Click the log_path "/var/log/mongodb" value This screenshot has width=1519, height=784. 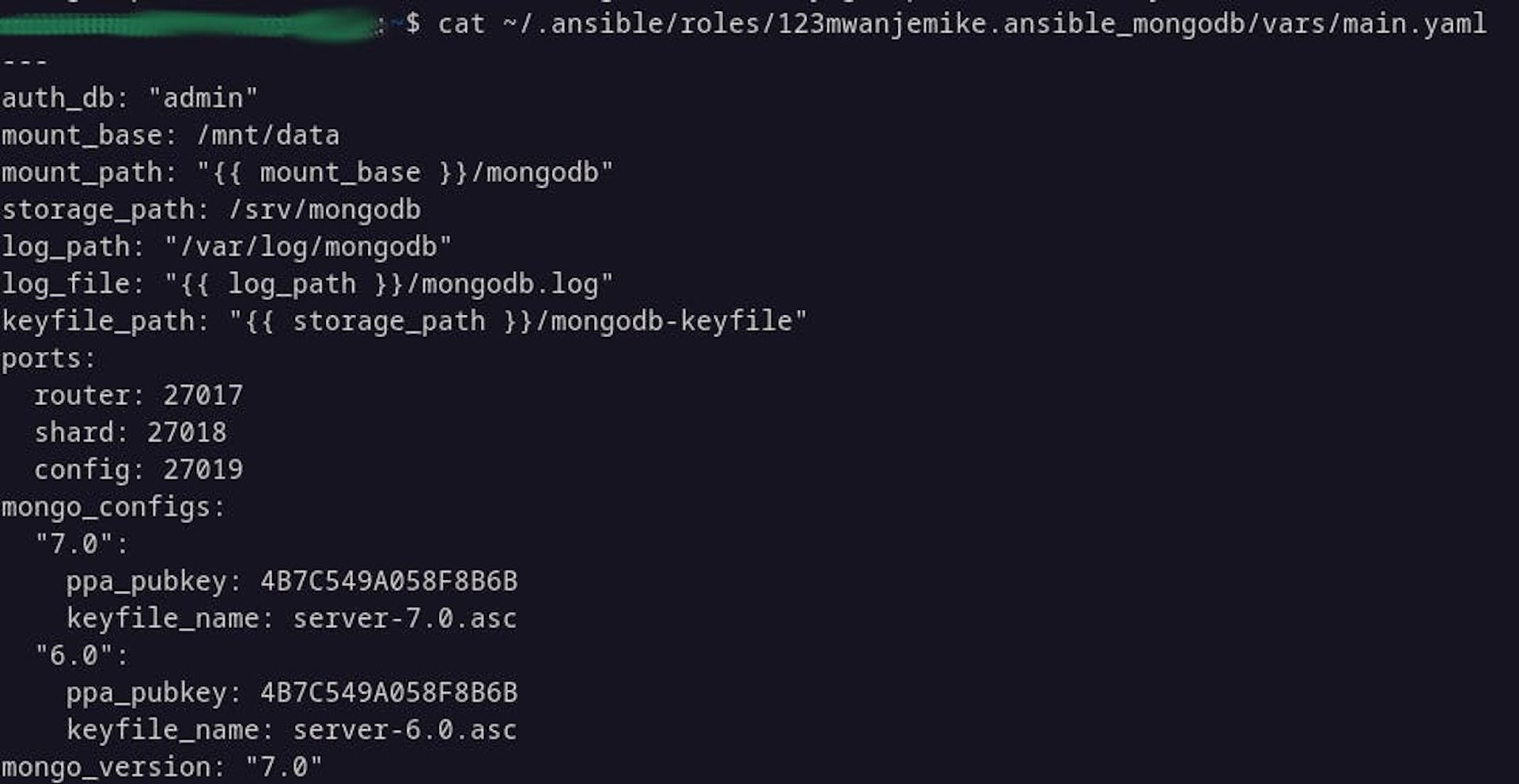[x=308, y=247]
